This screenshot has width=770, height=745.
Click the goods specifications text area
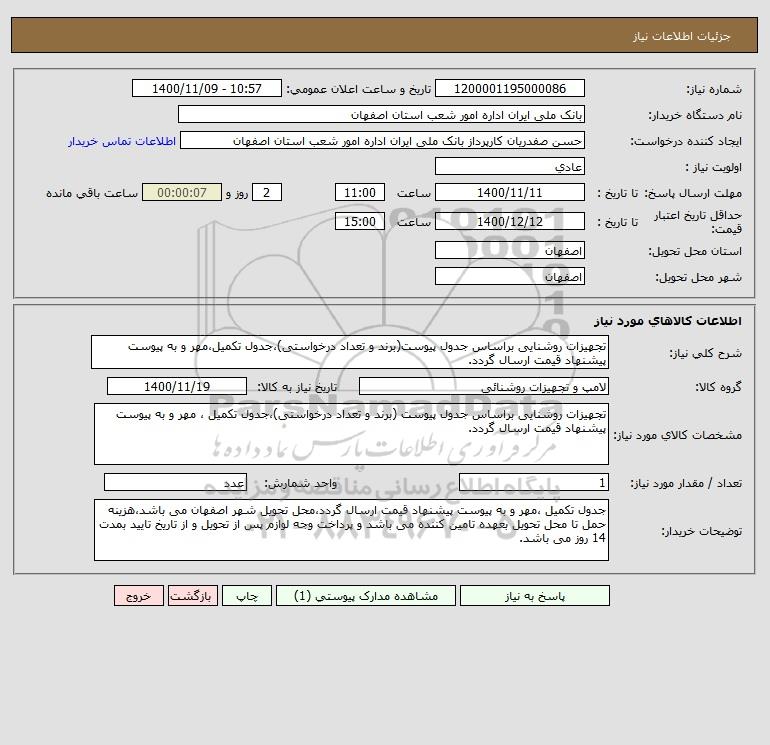(x=351, y=434)
